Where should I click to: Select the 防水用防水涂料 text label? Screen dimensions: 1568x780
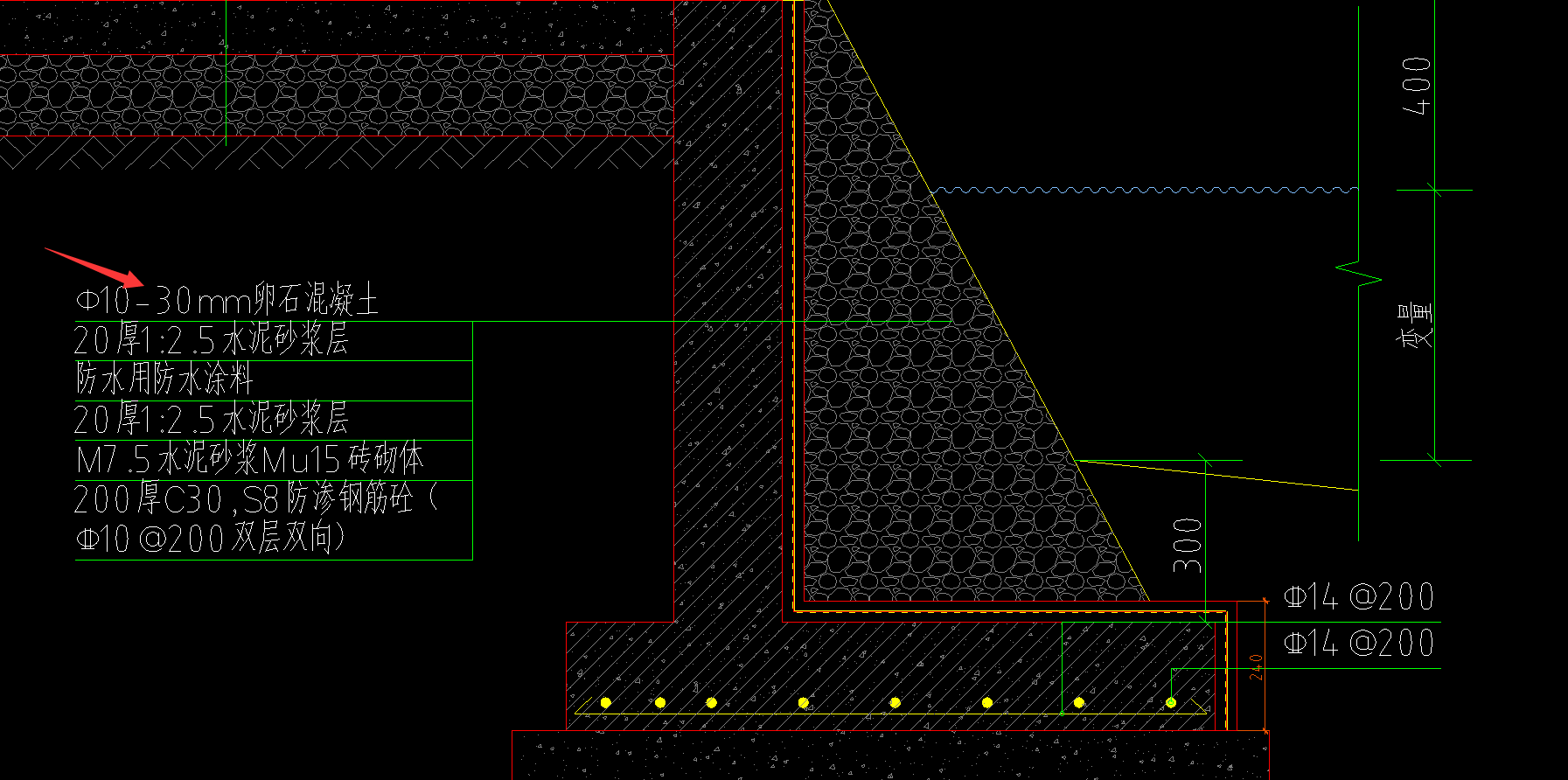[x=164, y=380]
